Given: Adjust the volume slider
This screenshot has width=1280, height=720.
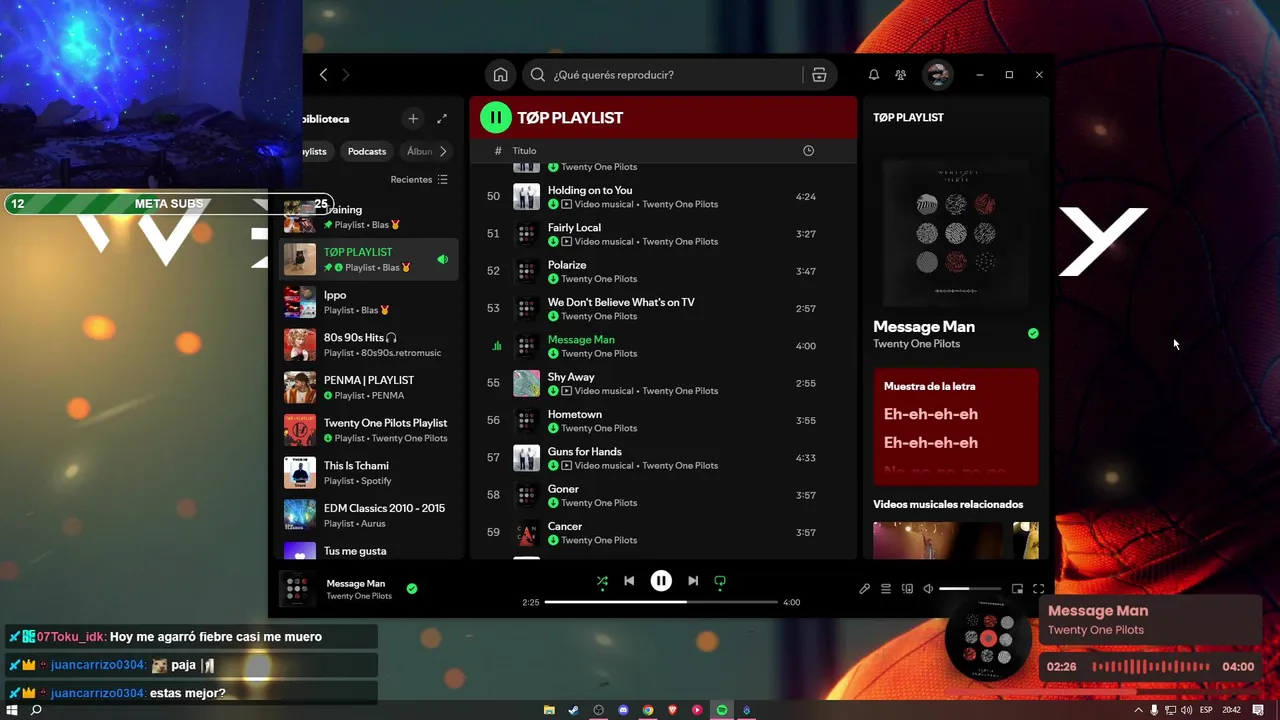Looking at the screenshot, I should 970,589.
